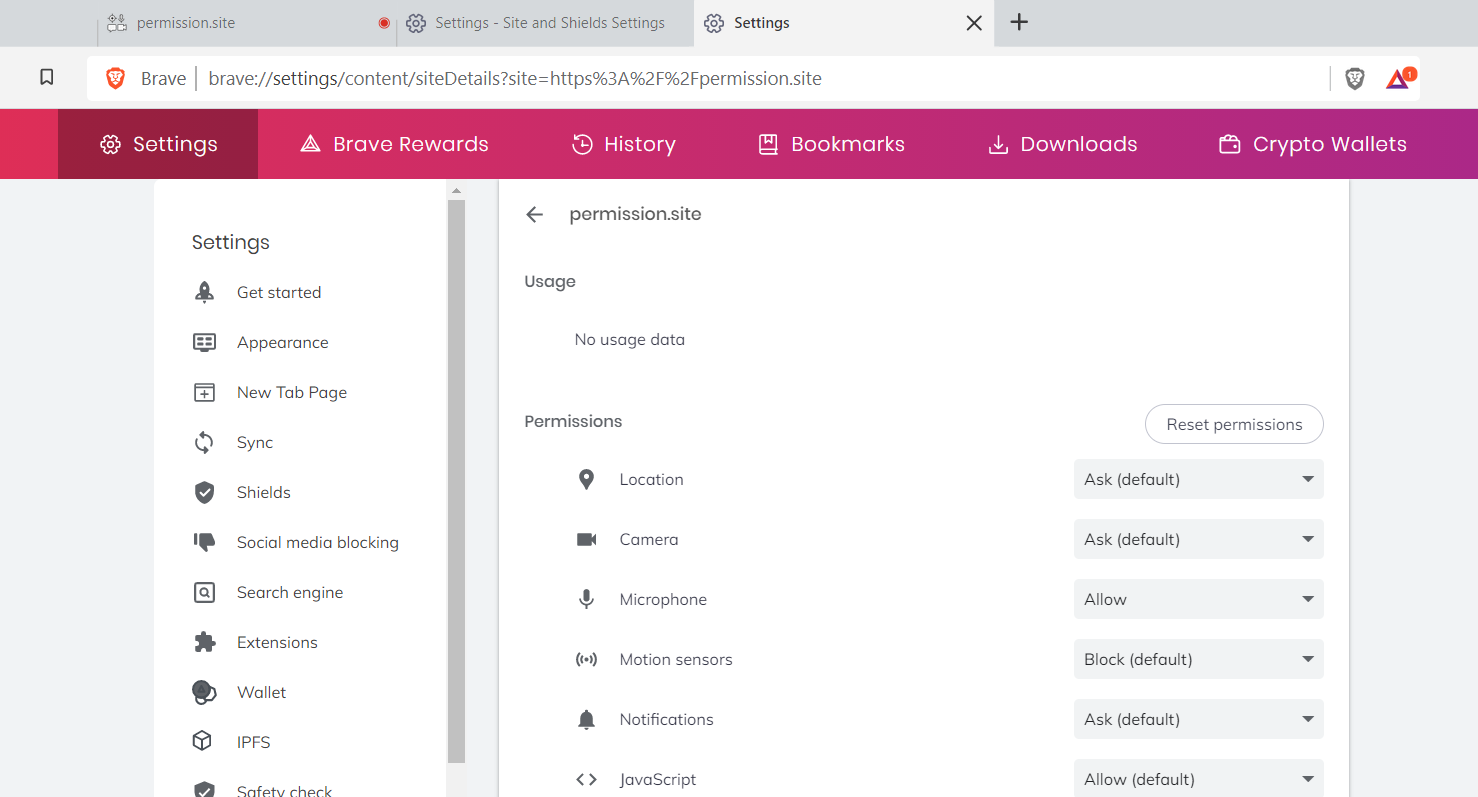Click the Brave lion logo in the address bar
This screenshot has width=1478, height=797.
(x=116, y=78)
